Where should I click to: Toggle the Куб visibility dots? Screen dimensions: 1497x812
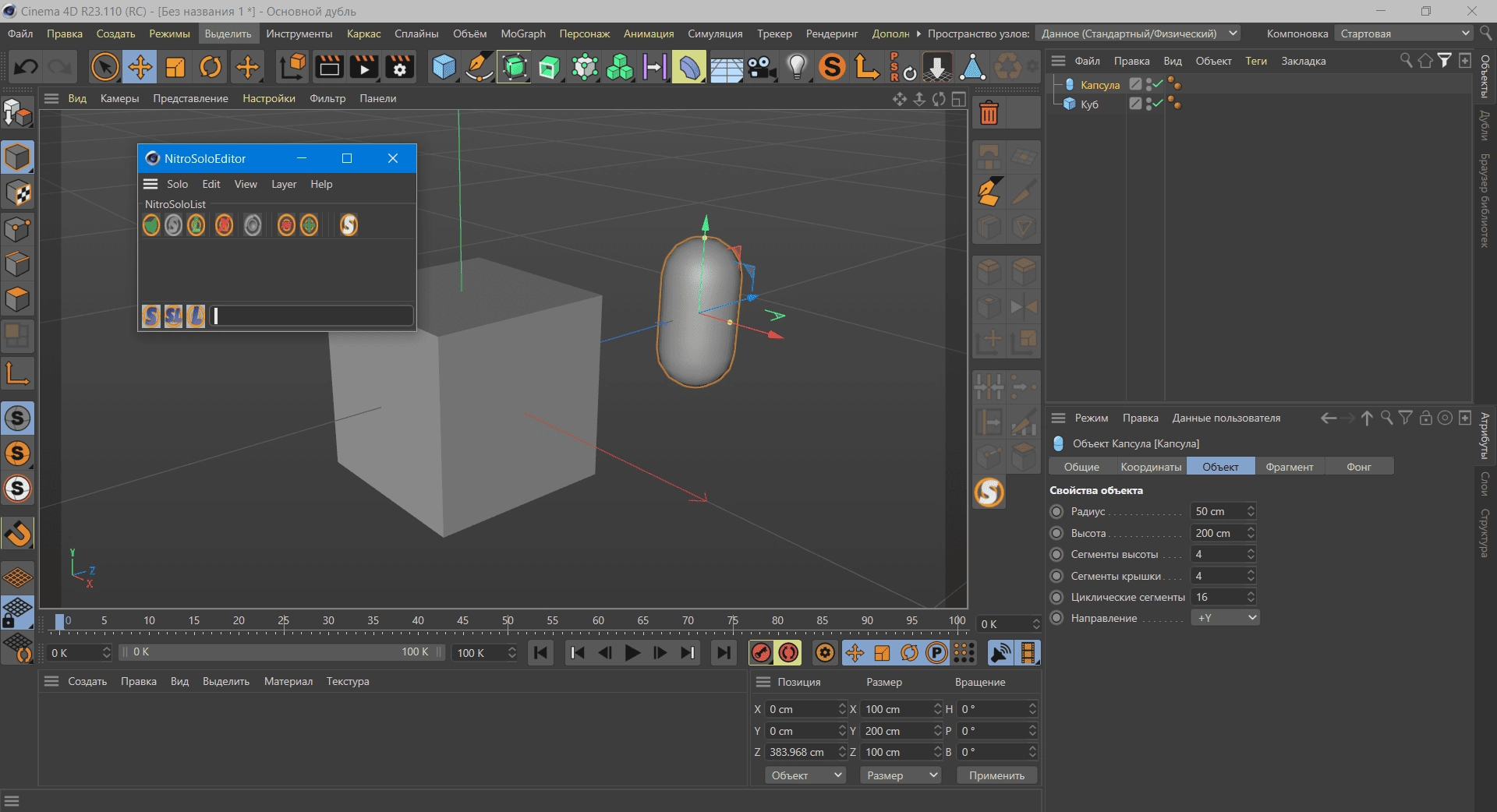click(x=1149, y=104)
